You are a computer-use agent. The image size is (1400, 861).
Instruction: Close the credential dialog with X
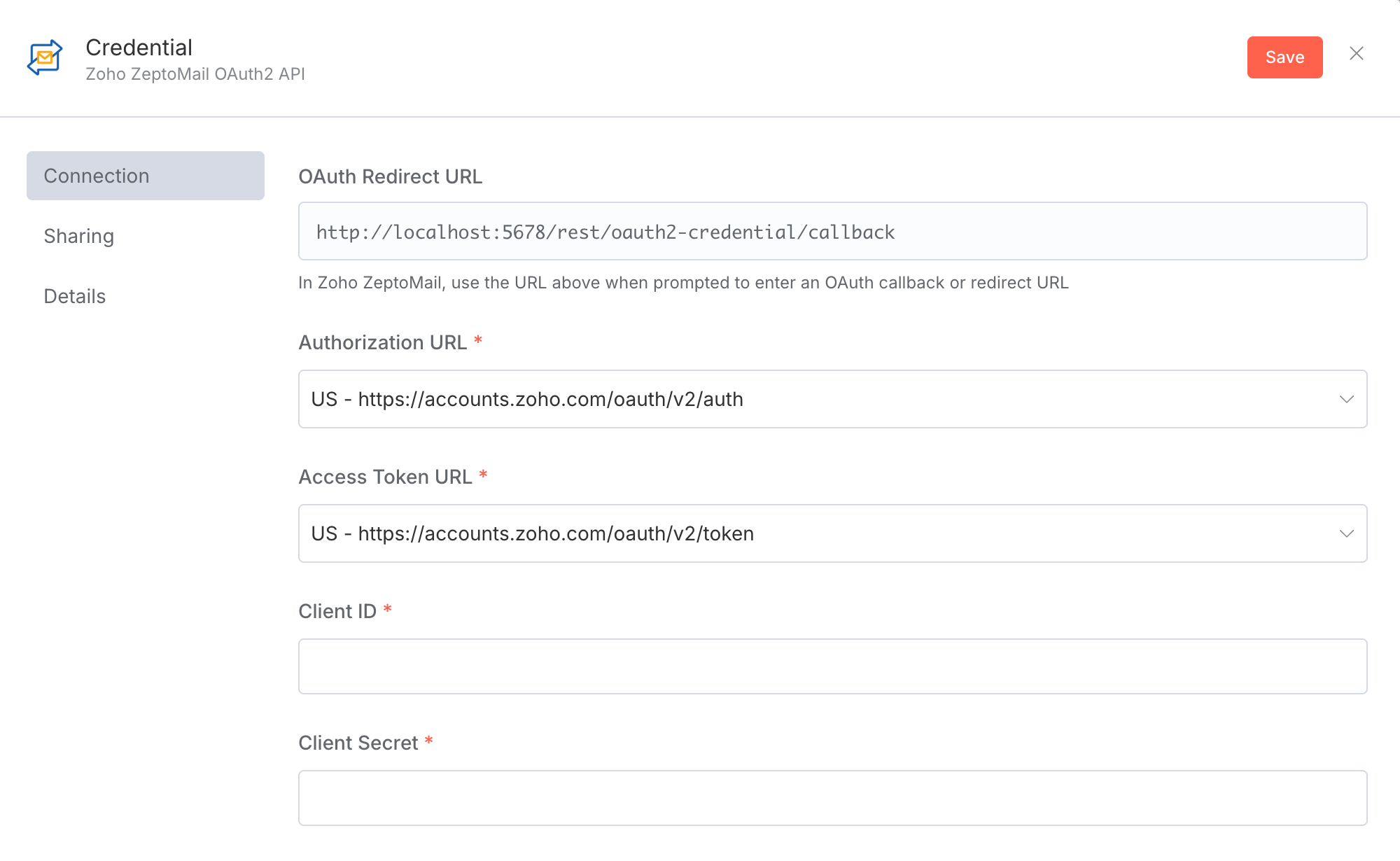point(1356,54)
